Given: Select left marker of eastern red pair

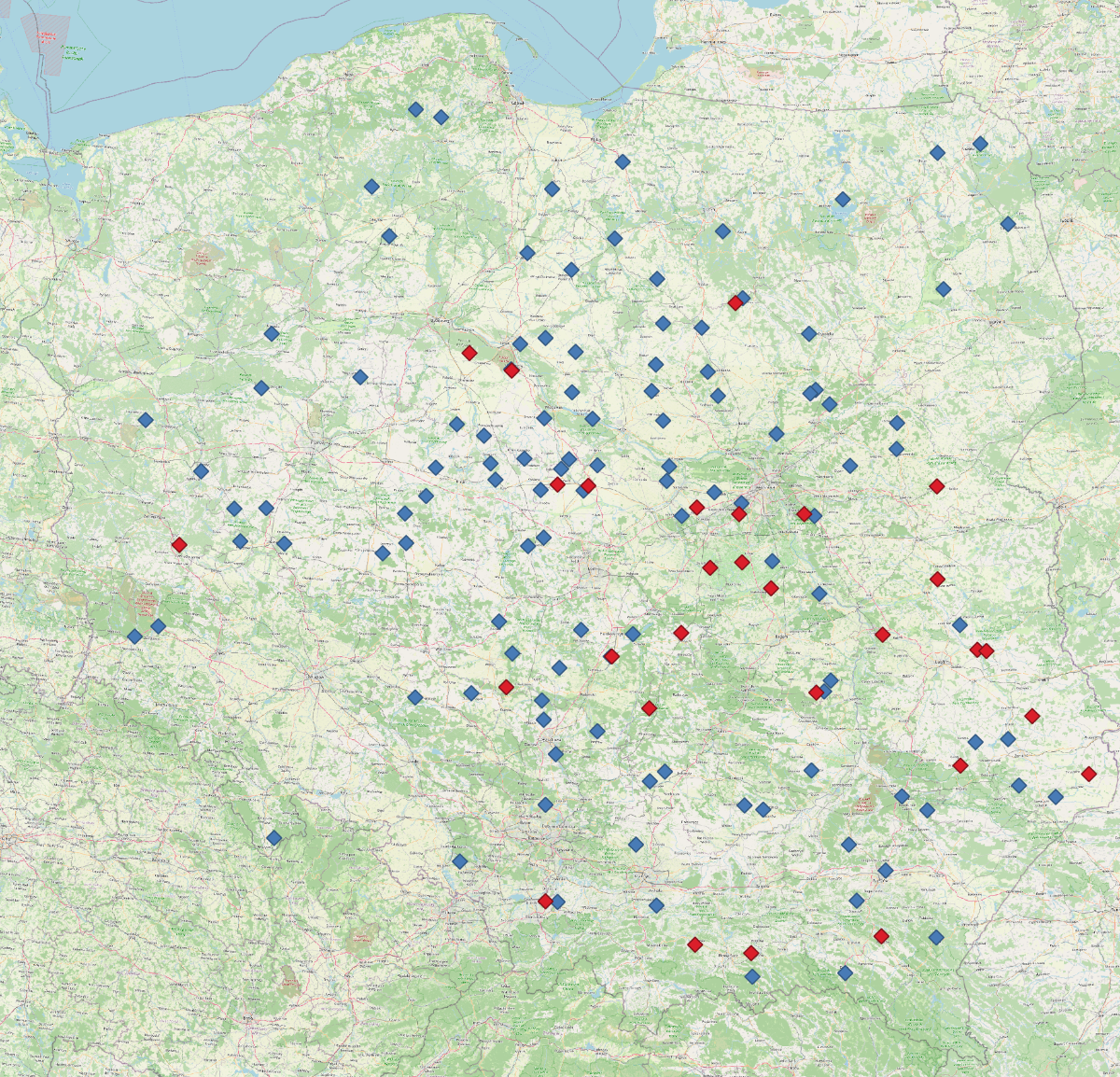Looking at the screenshot, I should (x=976, y=650).
